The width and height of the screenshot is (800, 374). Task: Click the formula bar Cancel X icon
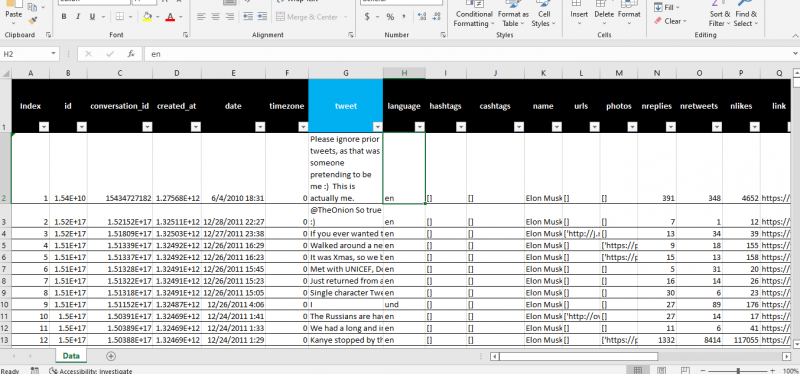[88, 54]
